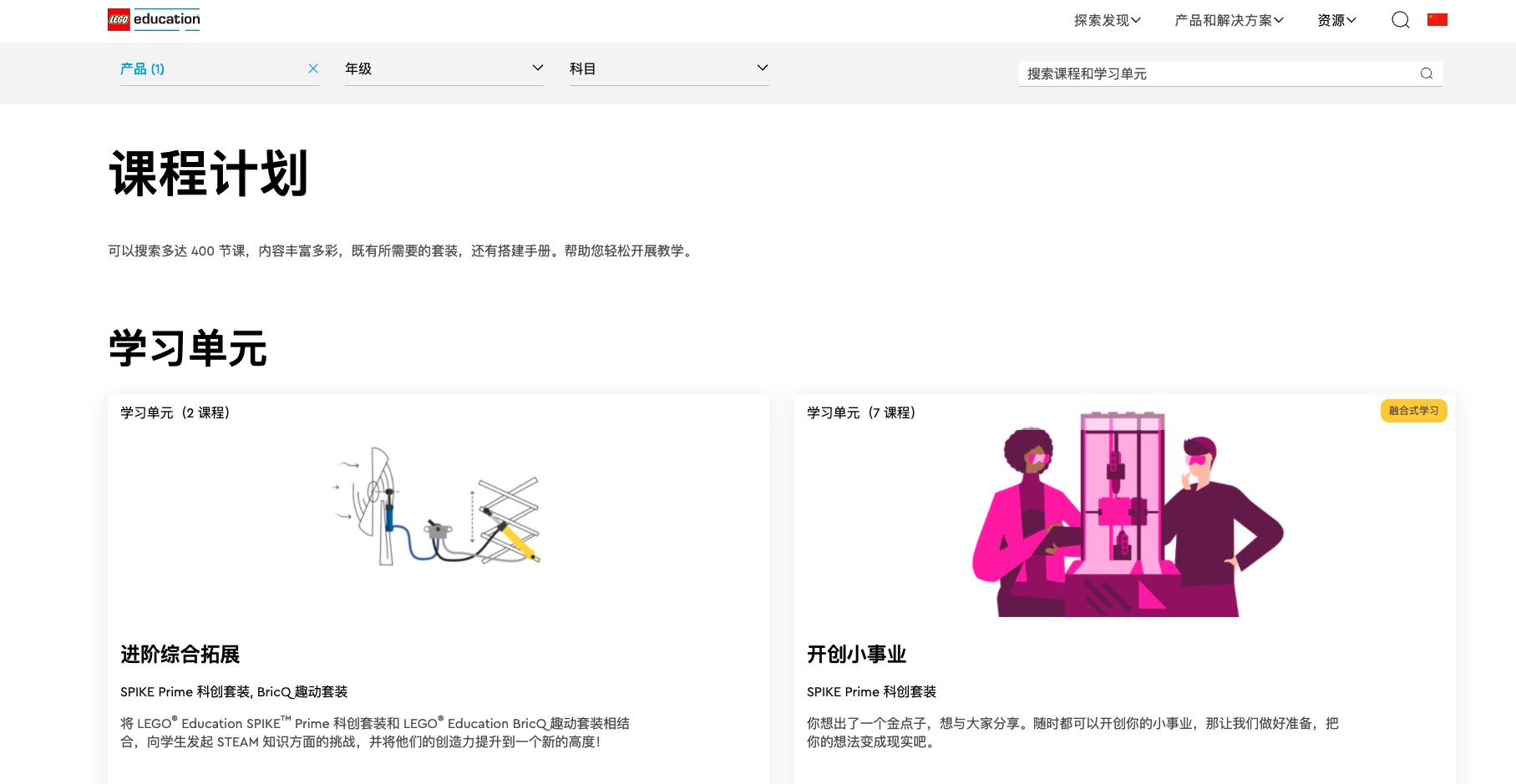1516x784 pixels.
Task: Click the 学习单元（2 课程）label
Action: pyautogui.click(x=175, y=412)
